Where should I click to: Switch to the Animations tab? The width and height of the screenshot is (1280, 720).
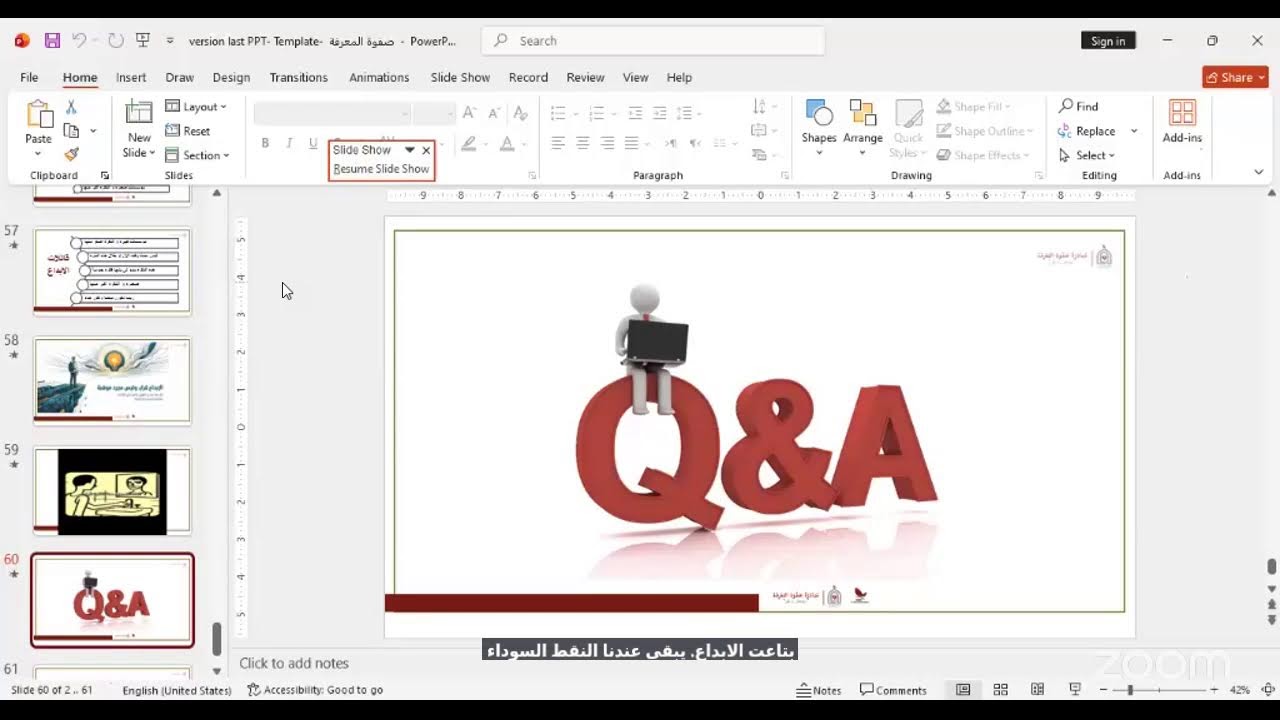tap(379, 77)
